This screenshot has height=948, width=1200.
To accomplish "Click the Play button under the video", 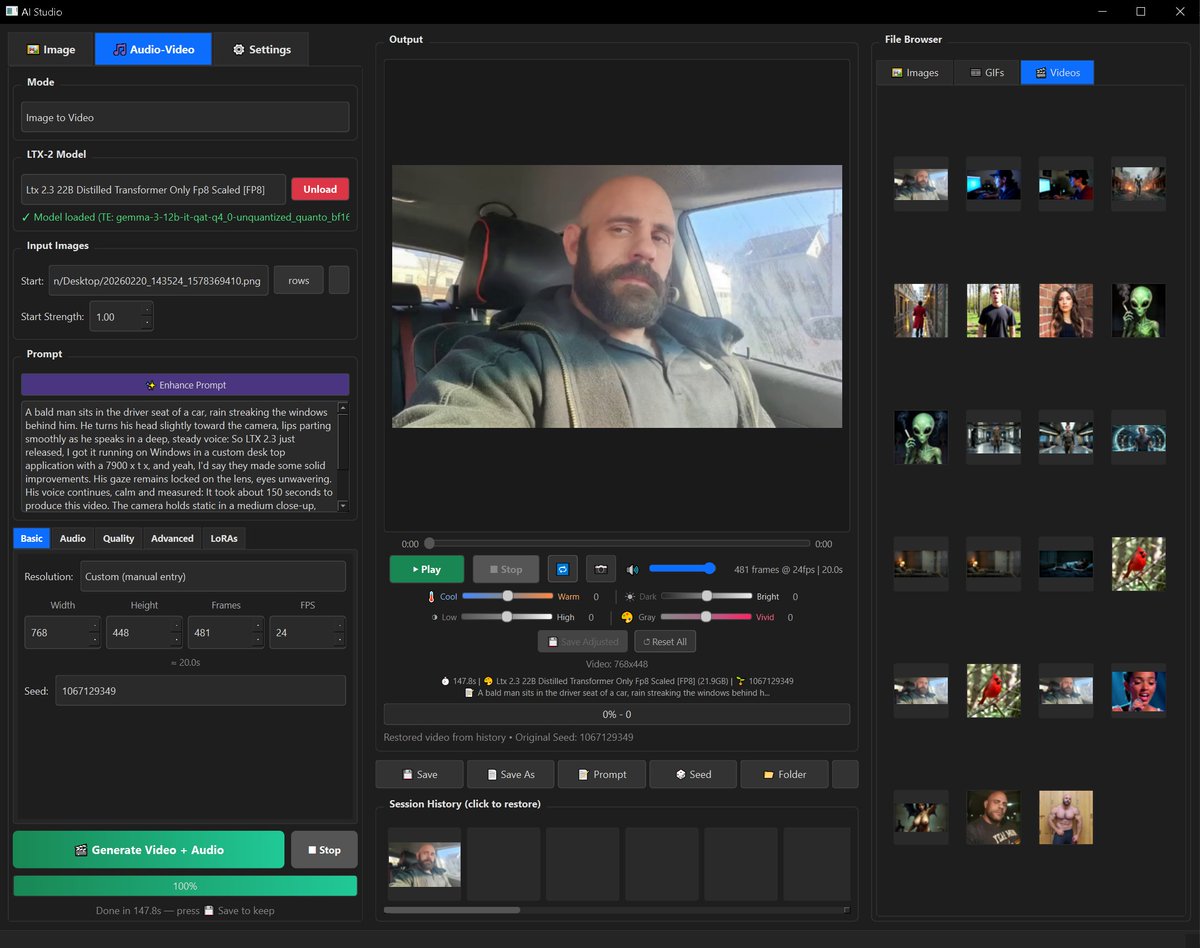I will pyautogui.click(x=427, y=569).
